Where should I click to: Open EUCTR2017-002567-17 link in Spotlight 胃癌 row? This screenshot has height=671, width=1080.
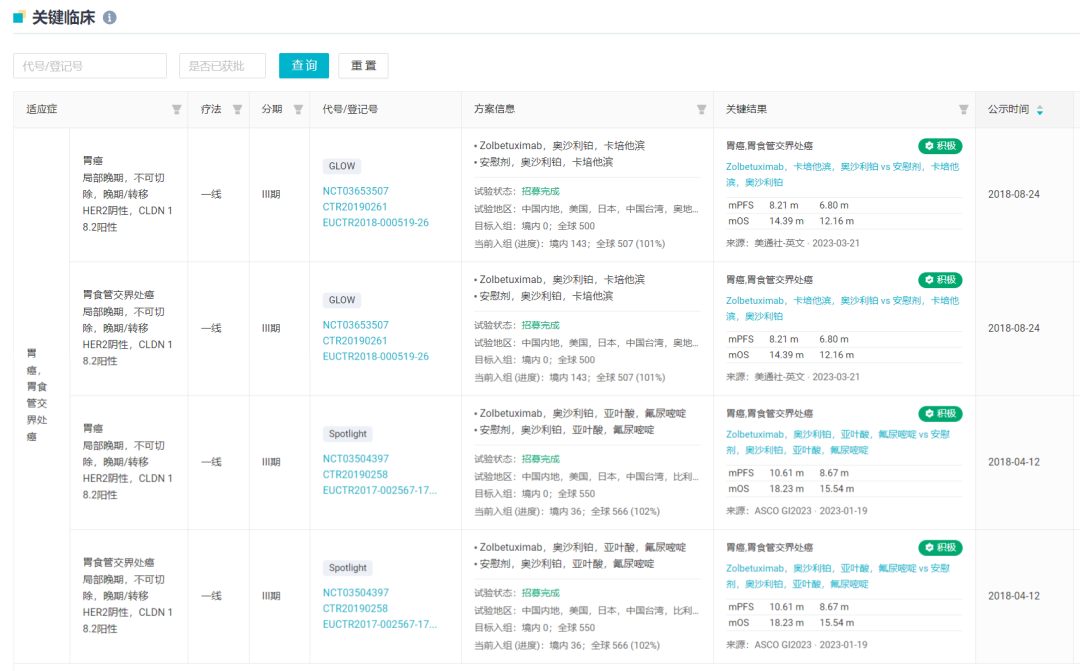(380, 490)
